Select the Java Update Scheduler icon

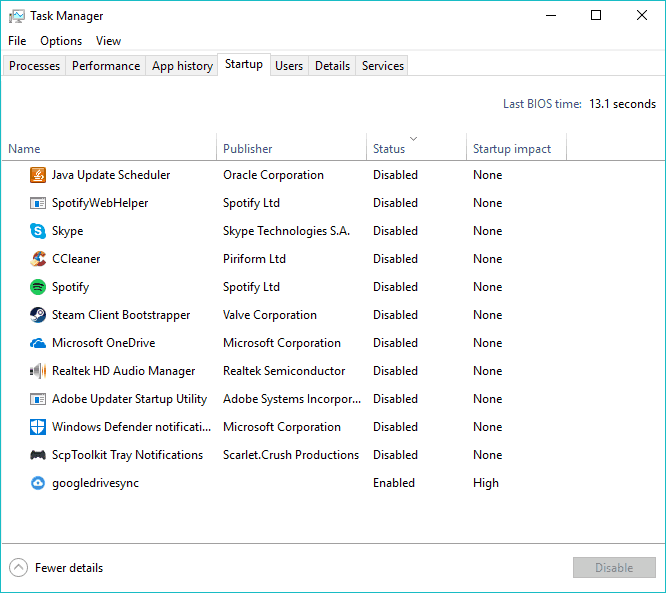38,175
